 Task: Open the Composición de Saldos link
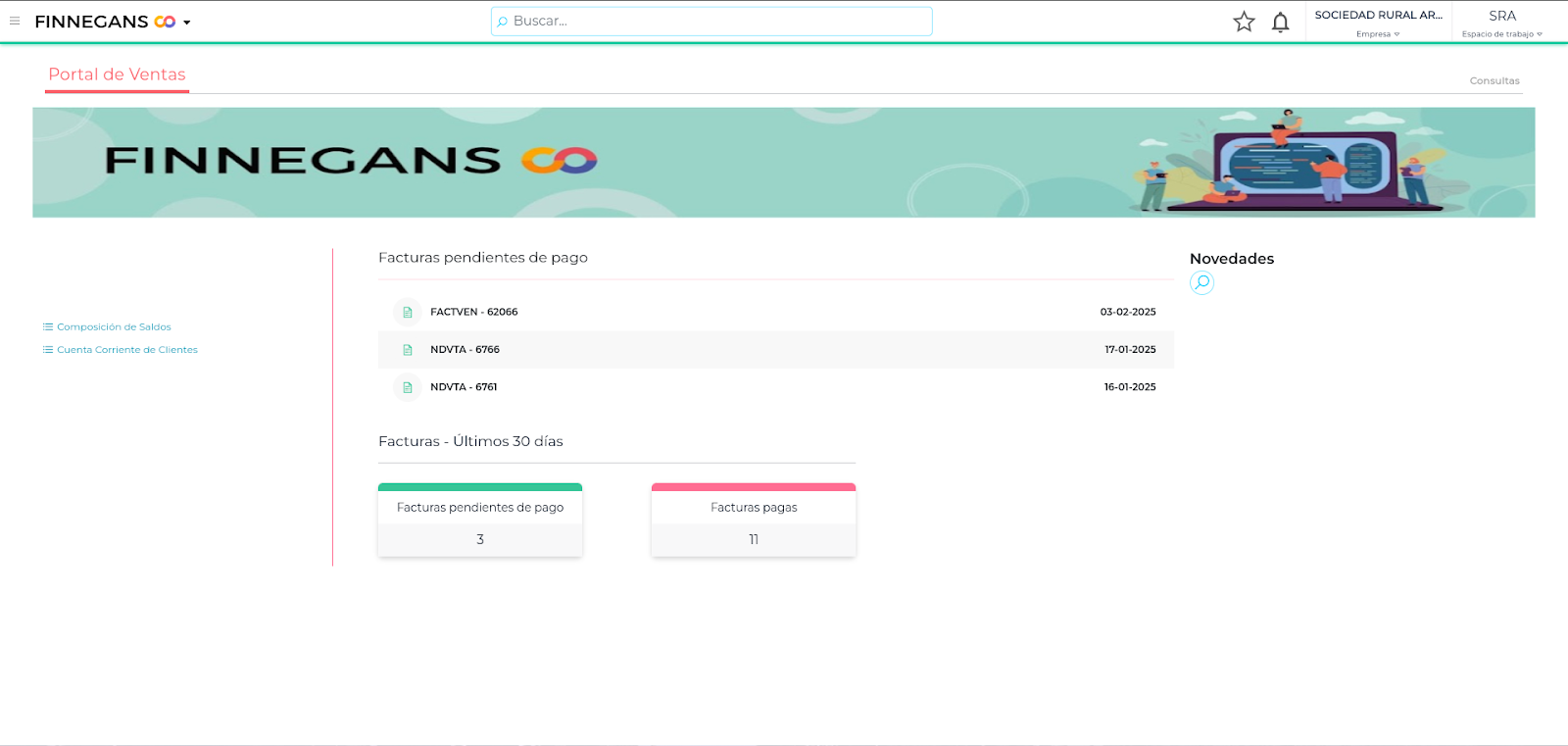[x=114, y=326]
